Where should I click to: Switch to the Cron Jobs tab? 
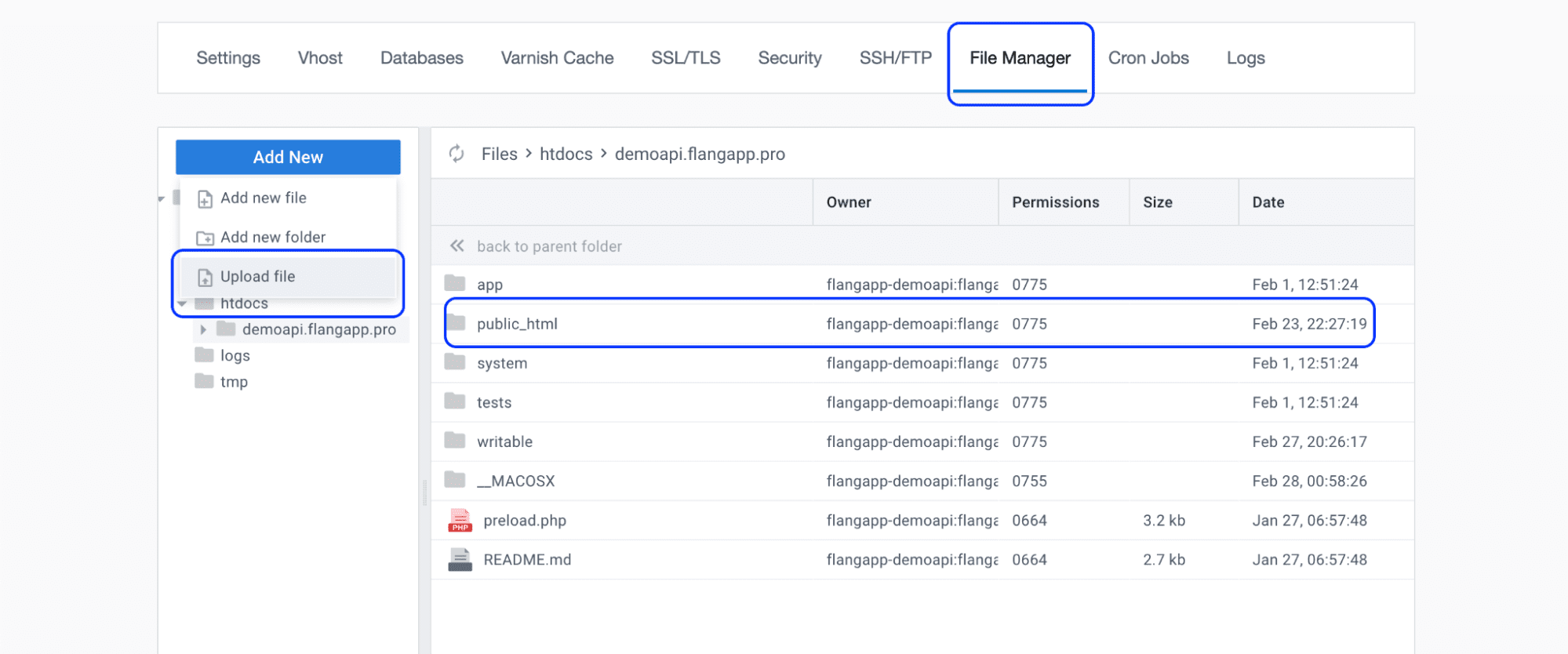(x=1148, y=58)
